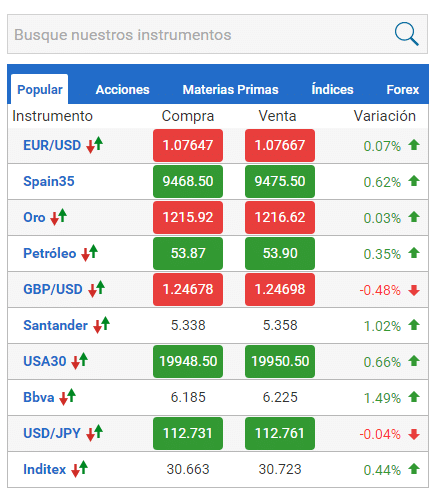Open the Materias Primas tab

pyautogui.click(x=230, y=90)
